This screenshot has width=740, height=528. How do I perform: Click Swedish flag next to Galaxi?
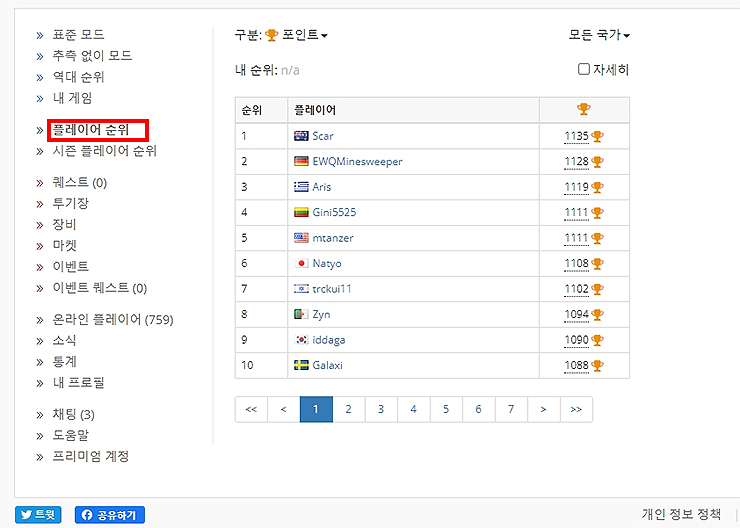(301, 366)
